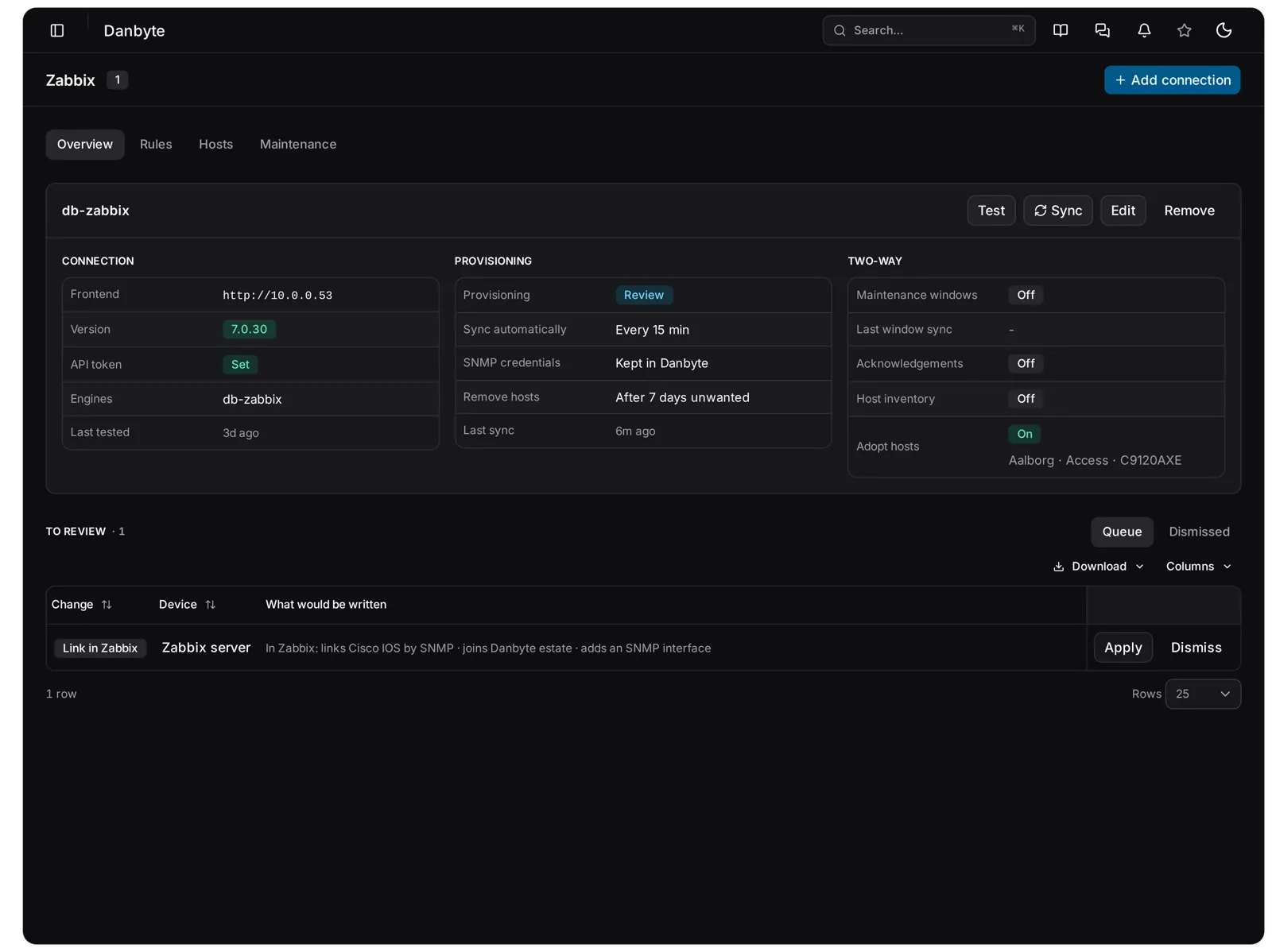Image resolution: width=1272 pixels, height=952 pixels.
Task: Click Adopt hosts On badge
Action: [x=1025, y=434]
